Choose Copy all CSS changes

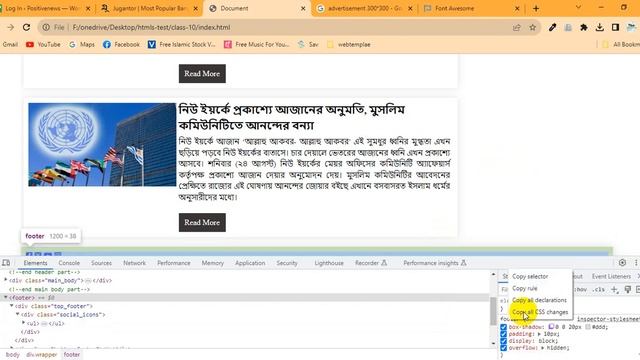(540, 312)
